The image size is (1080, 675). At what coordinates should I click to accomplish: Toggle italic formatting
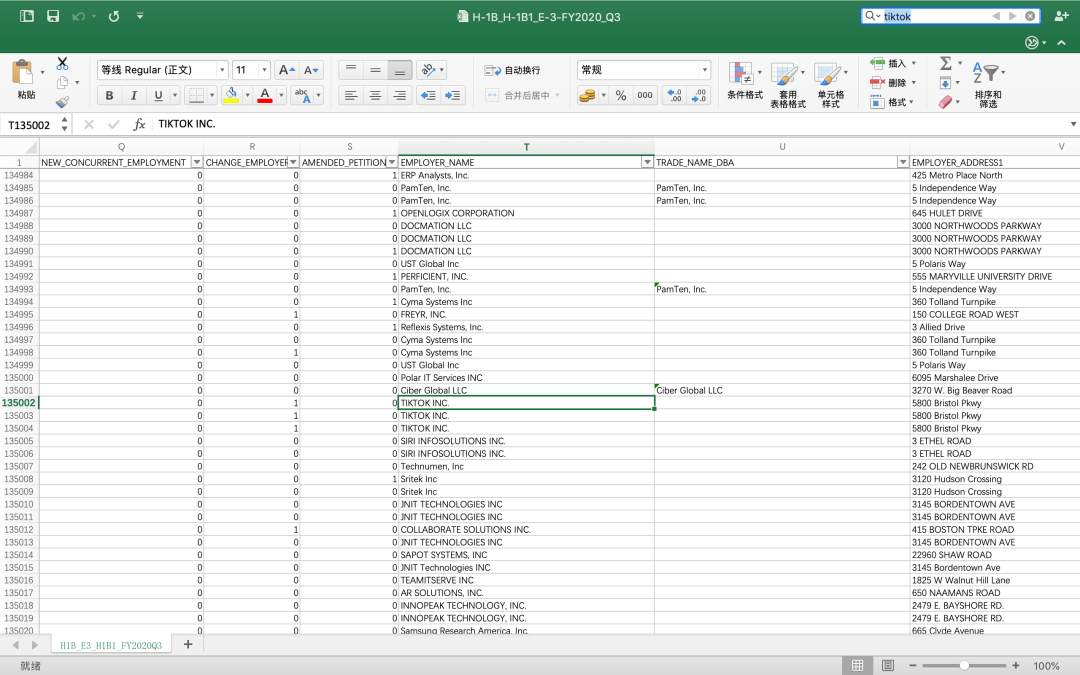click(133, 95)
